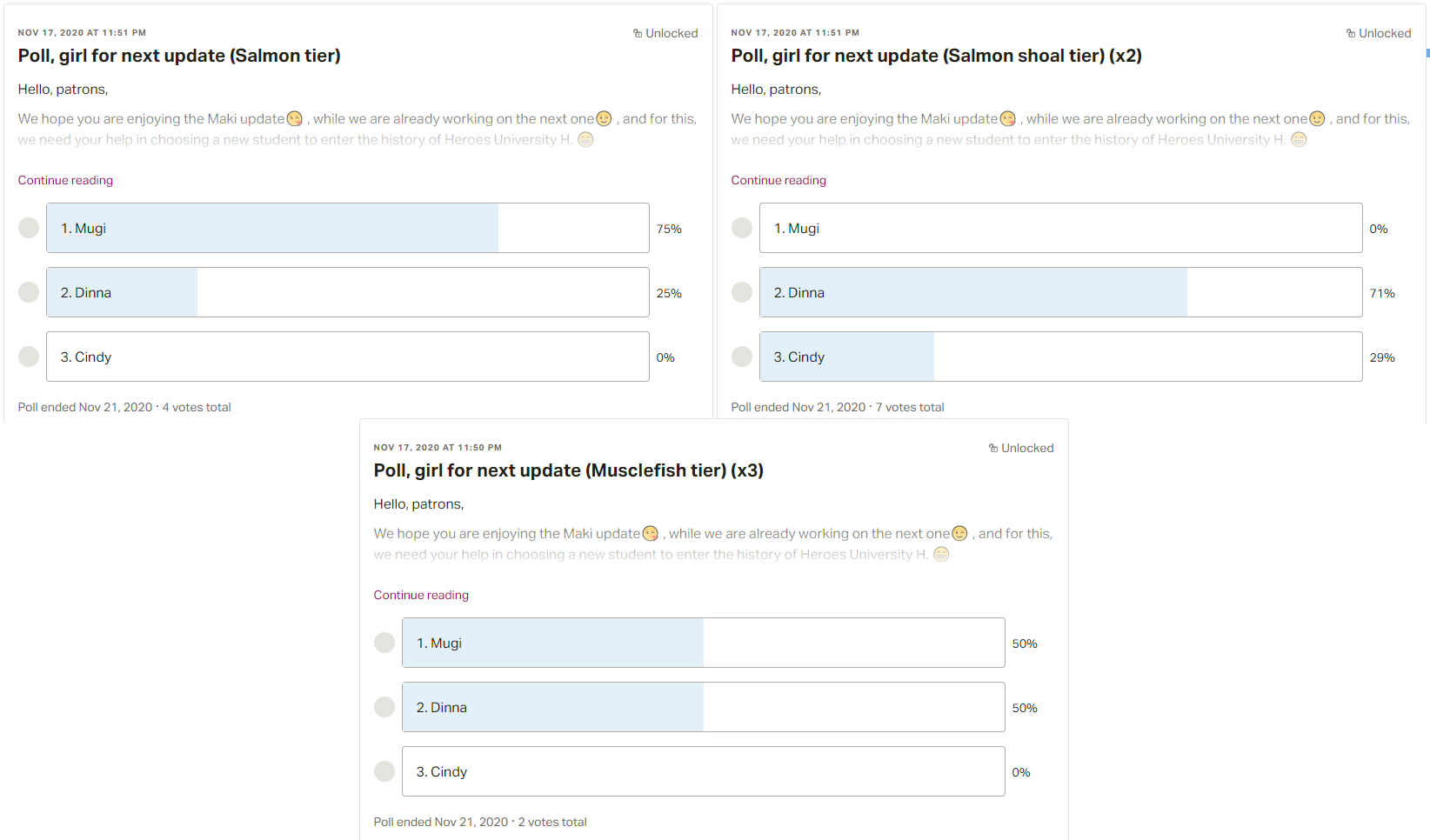
Task: Open the Salmon tier poll post title
Action: [179, 56]
